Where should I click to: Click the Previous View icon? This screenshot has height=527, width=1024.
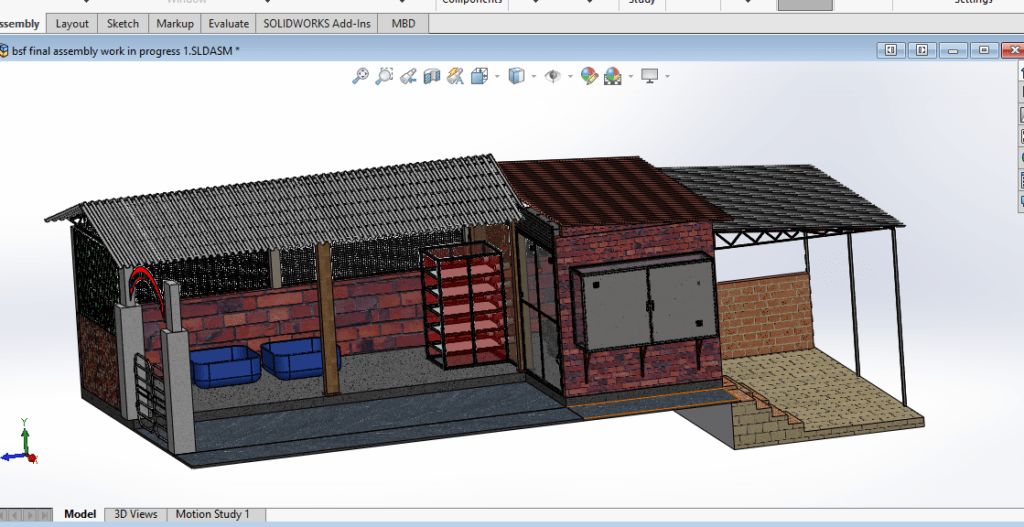(x=408, y=76)
